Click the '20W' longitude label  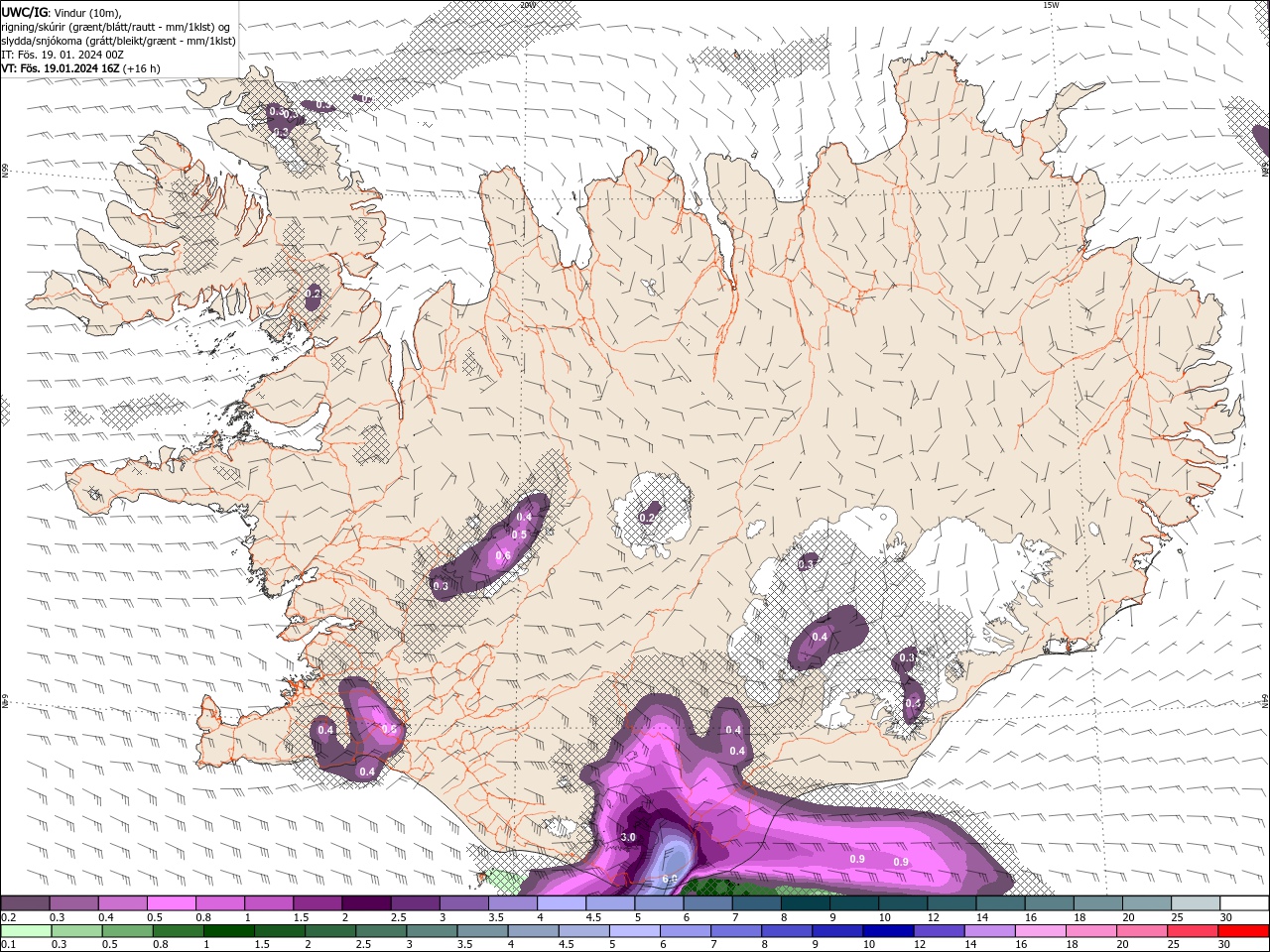(x=527, y=5)
